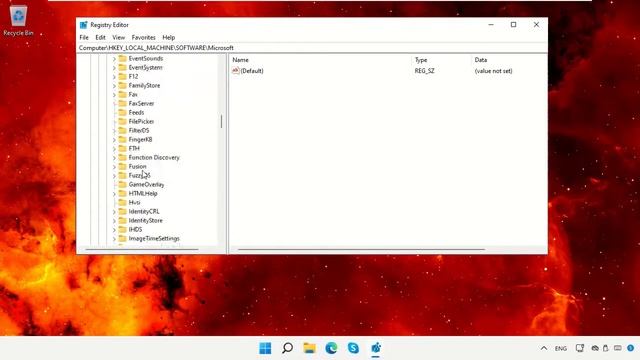Expand the Fusion key
The image size is (640, 360).
tap(114, 167)
